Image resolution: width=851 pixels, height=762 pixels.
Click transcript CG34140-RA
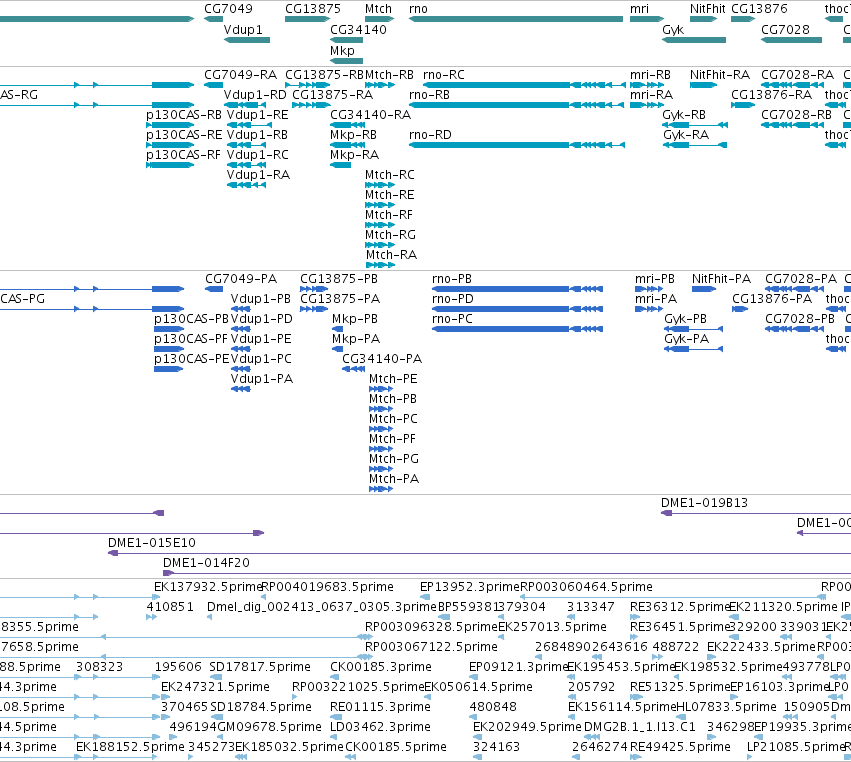pyautogui.click(x=371, y=115)
